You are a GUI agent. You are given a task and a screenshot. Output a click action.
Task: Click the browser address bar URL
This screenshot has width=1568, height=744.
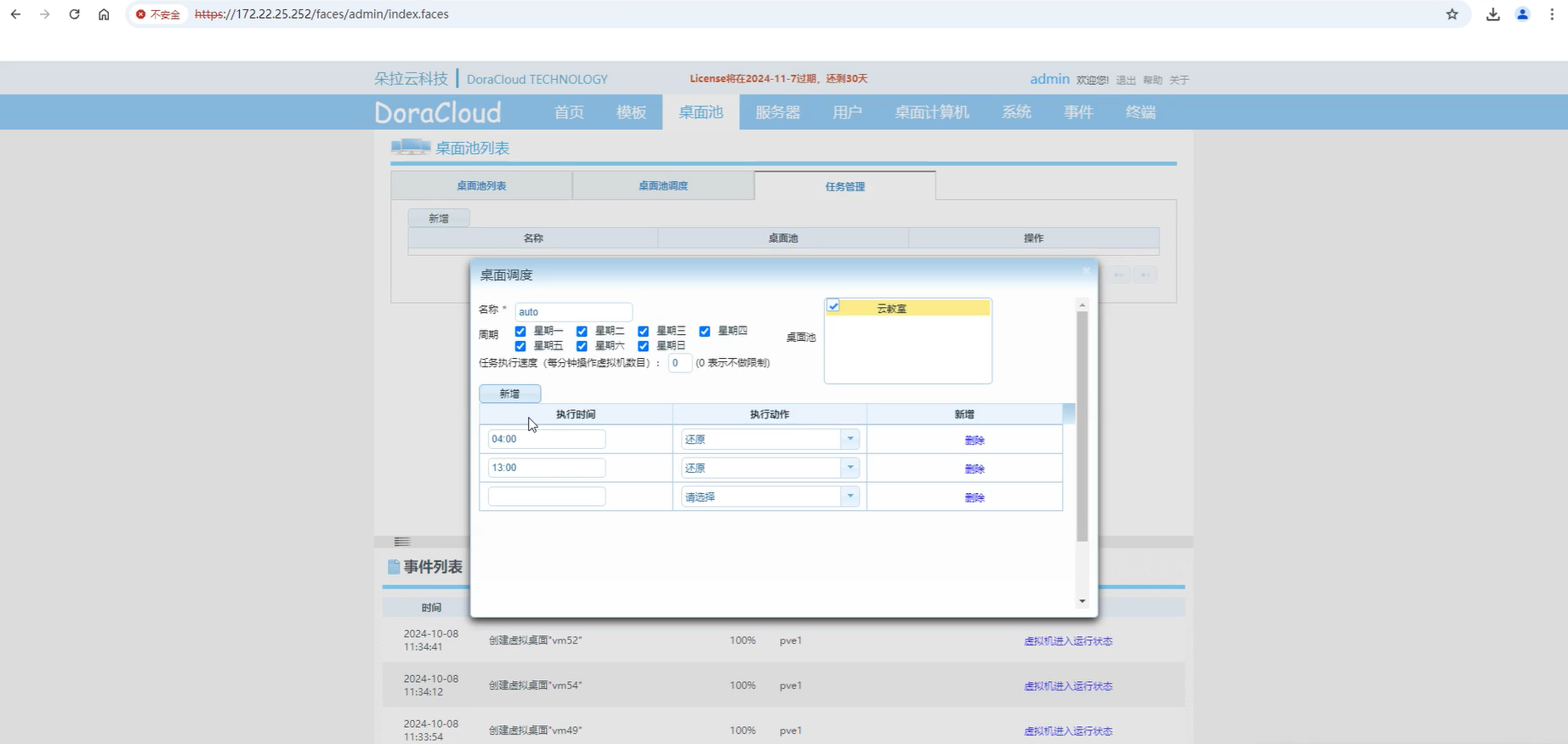click(321, 14)
